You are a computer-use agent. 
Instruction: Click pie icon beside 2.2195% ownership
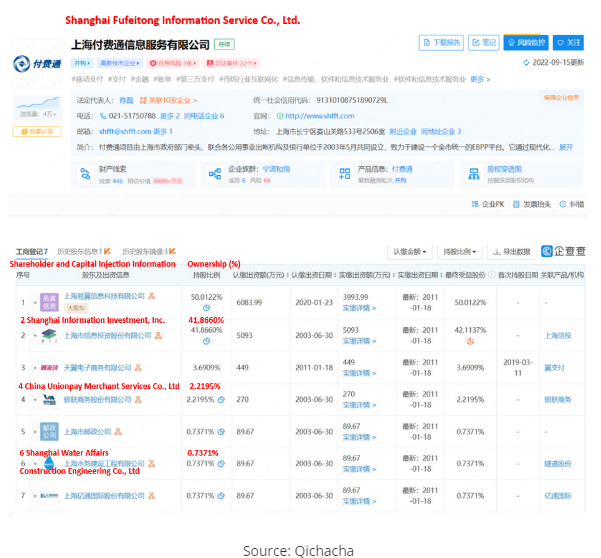[221, 400]
